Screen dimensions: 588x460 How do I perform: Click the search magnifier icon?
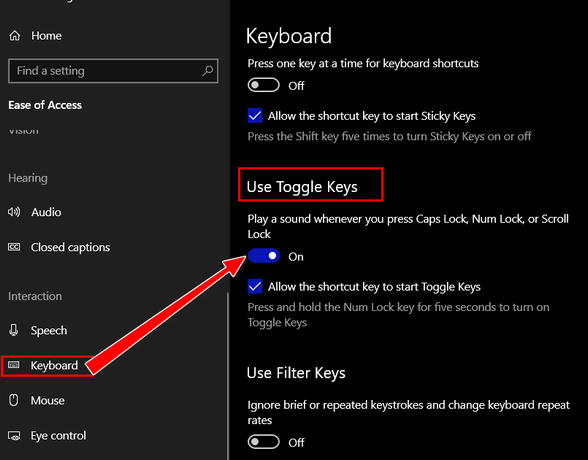click(207, 70)
